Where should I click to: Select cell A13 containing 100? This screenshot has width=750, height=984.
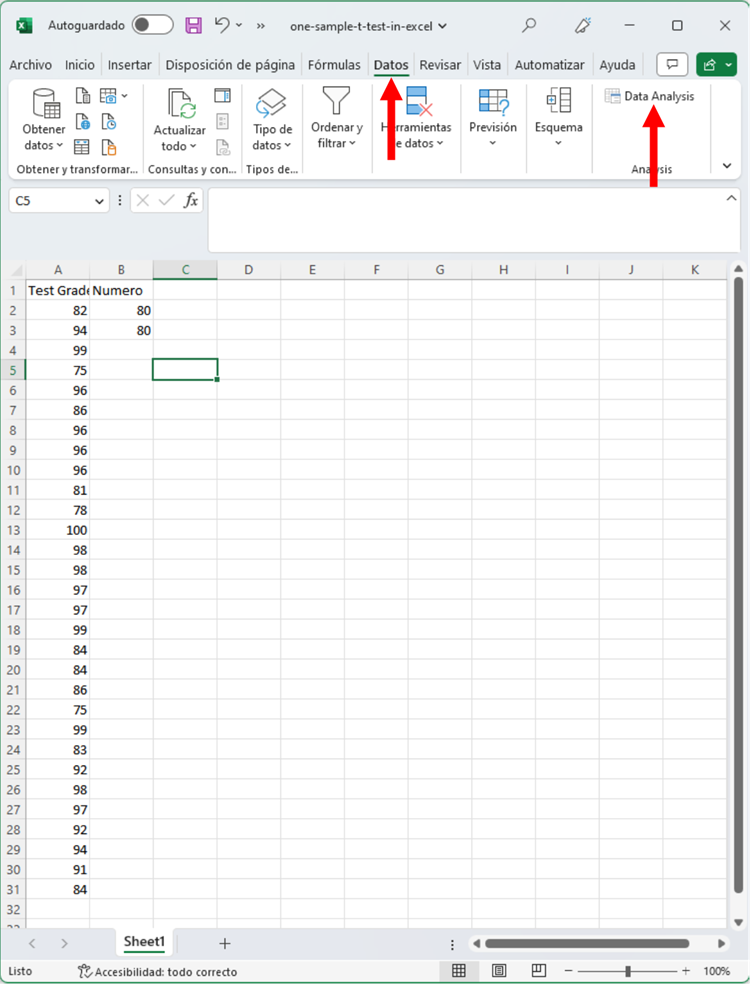tap(58, 530)
